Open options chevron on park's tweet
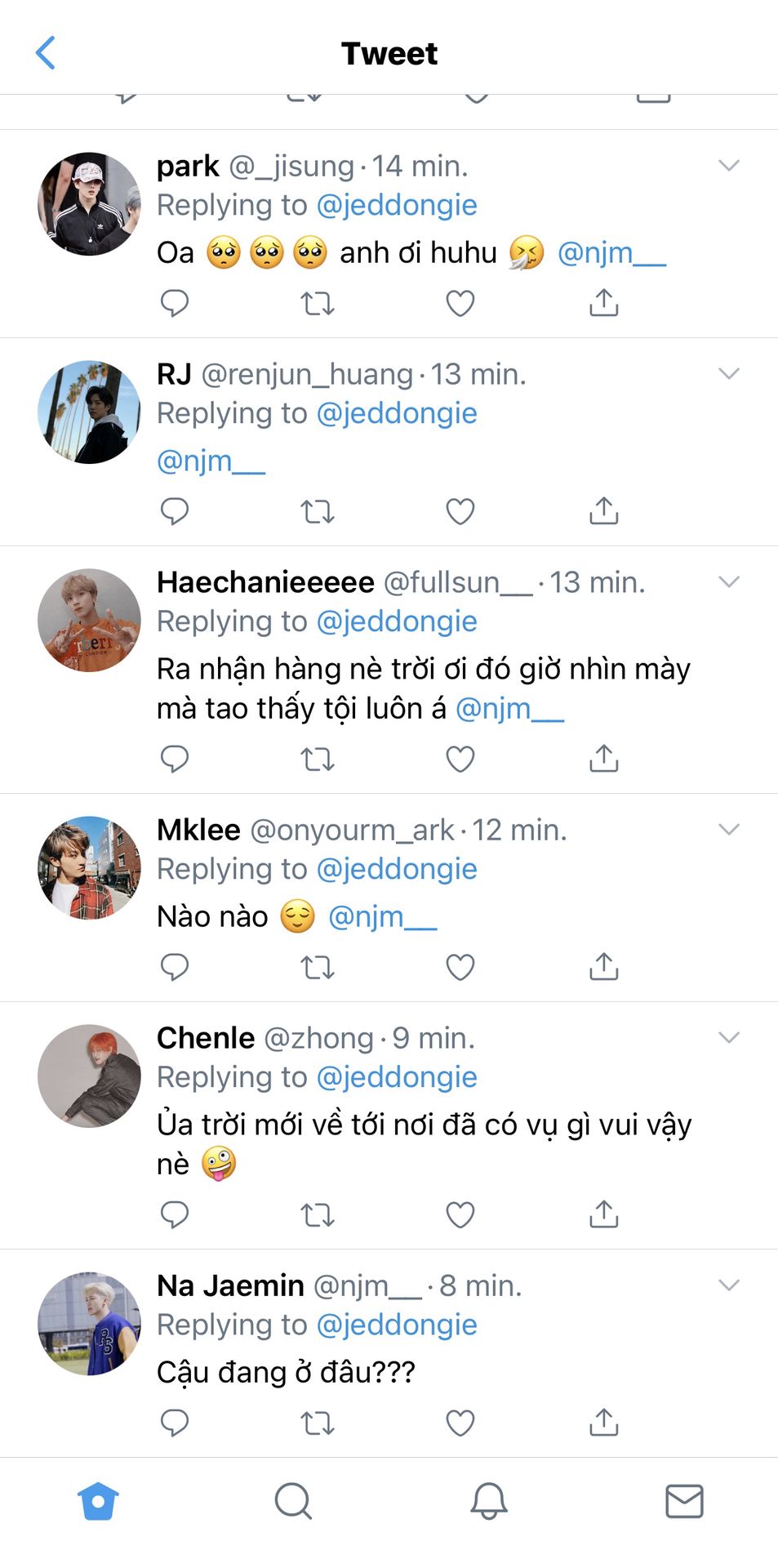Viewport: 778px width, 1568px height. 728,166
